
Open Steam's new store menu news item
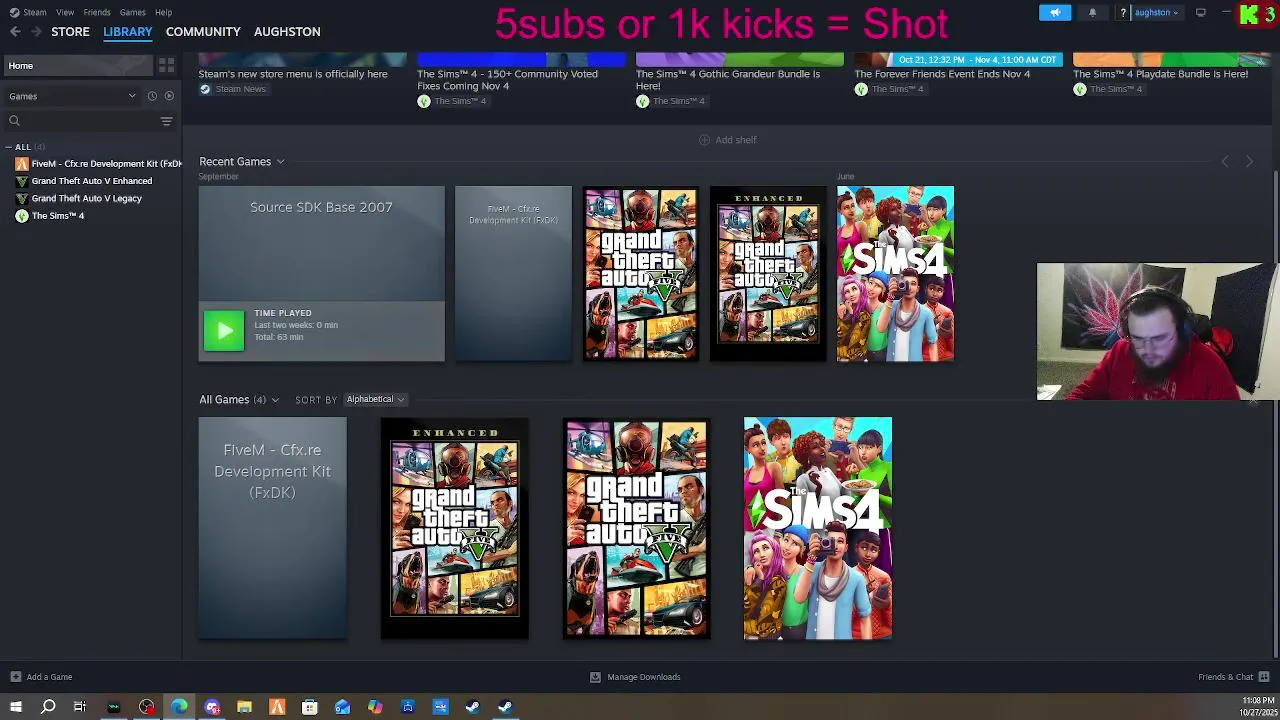click(x=293, y=74)
